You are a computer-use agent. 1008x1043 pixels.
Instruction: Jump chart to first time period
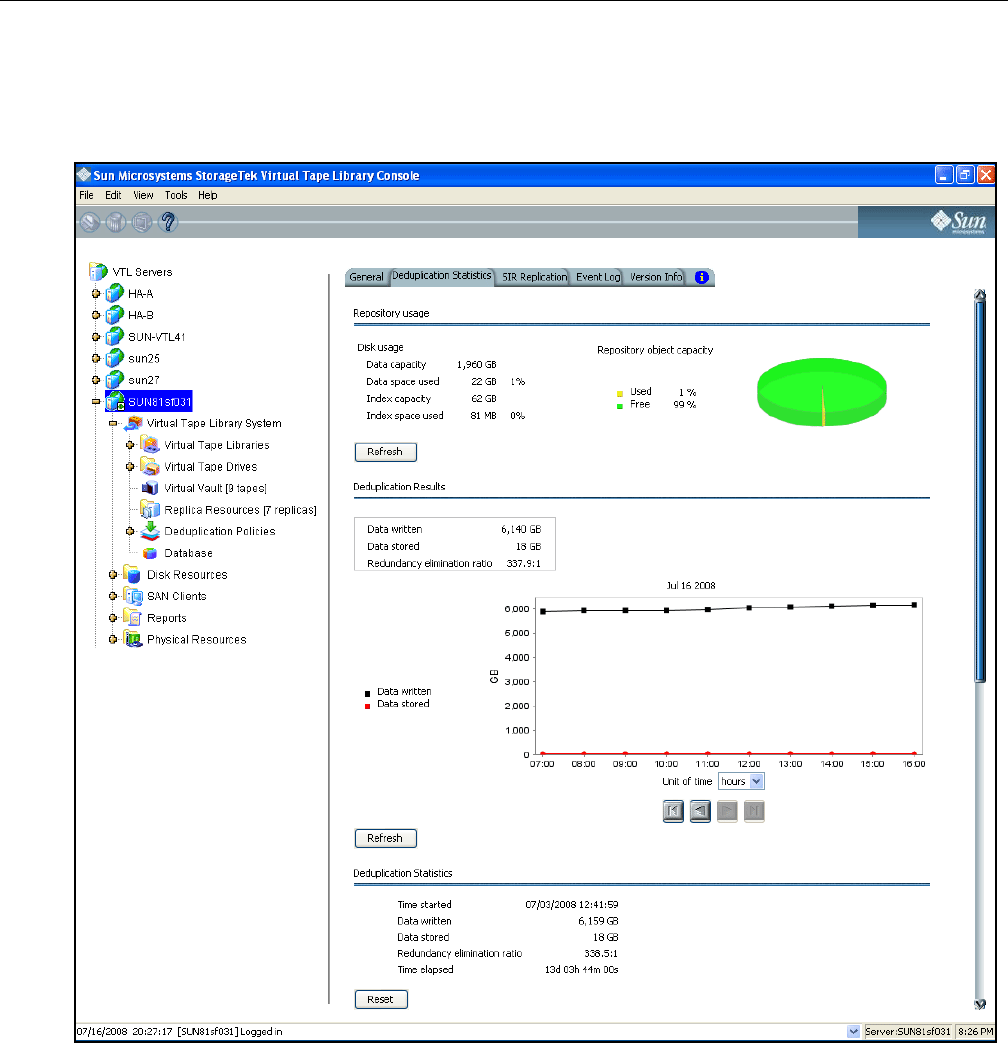point(673,811)
